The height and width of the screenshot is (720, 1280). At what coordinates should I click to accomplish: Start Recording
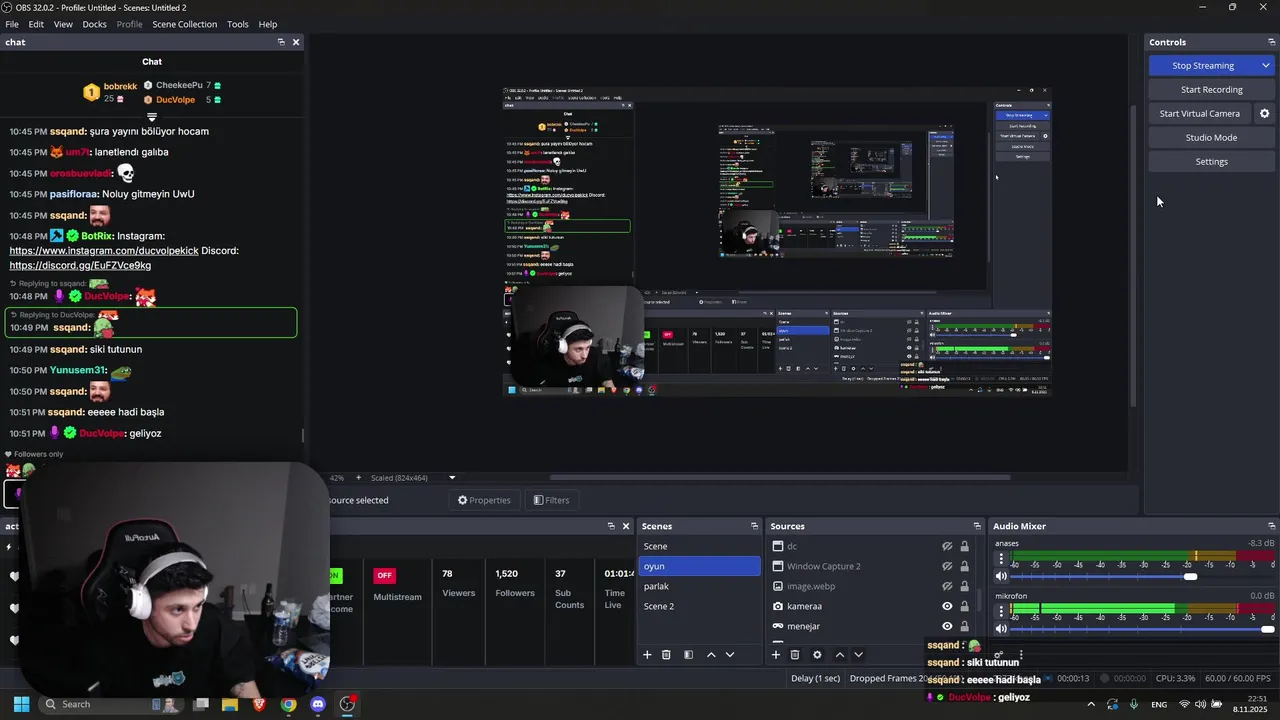(1211, 90)
